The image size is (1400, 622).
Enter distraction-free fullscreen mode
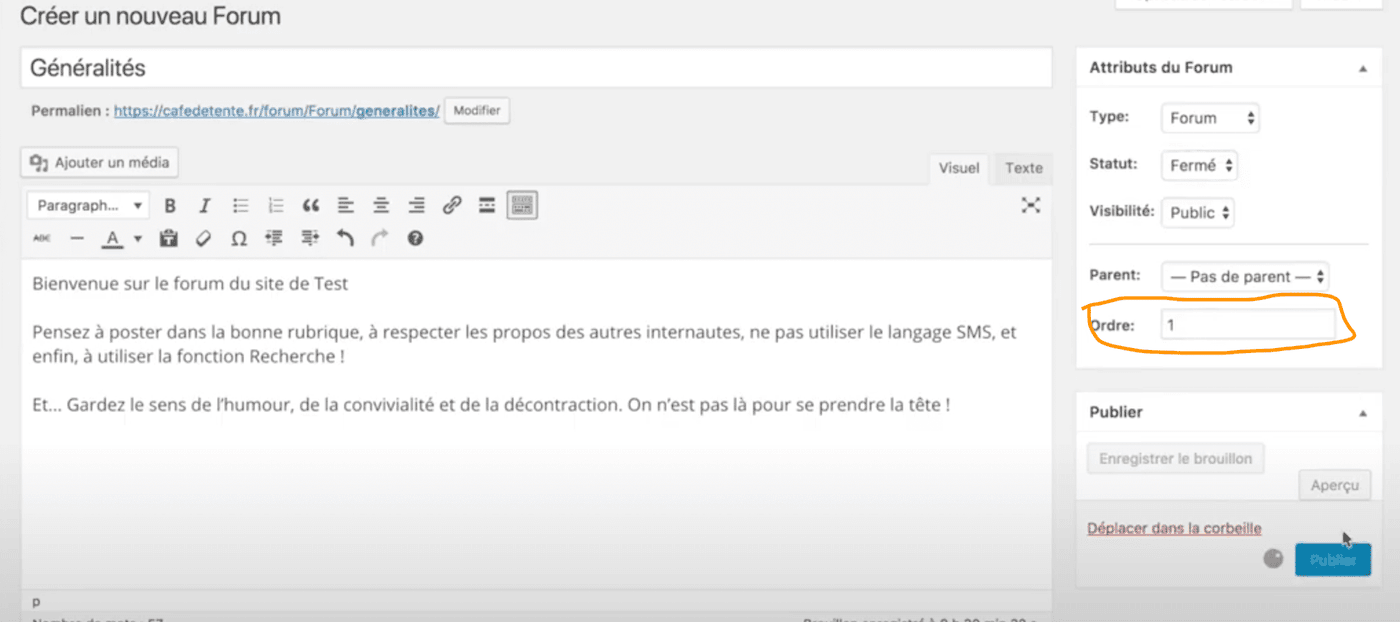click(1031, 205)
